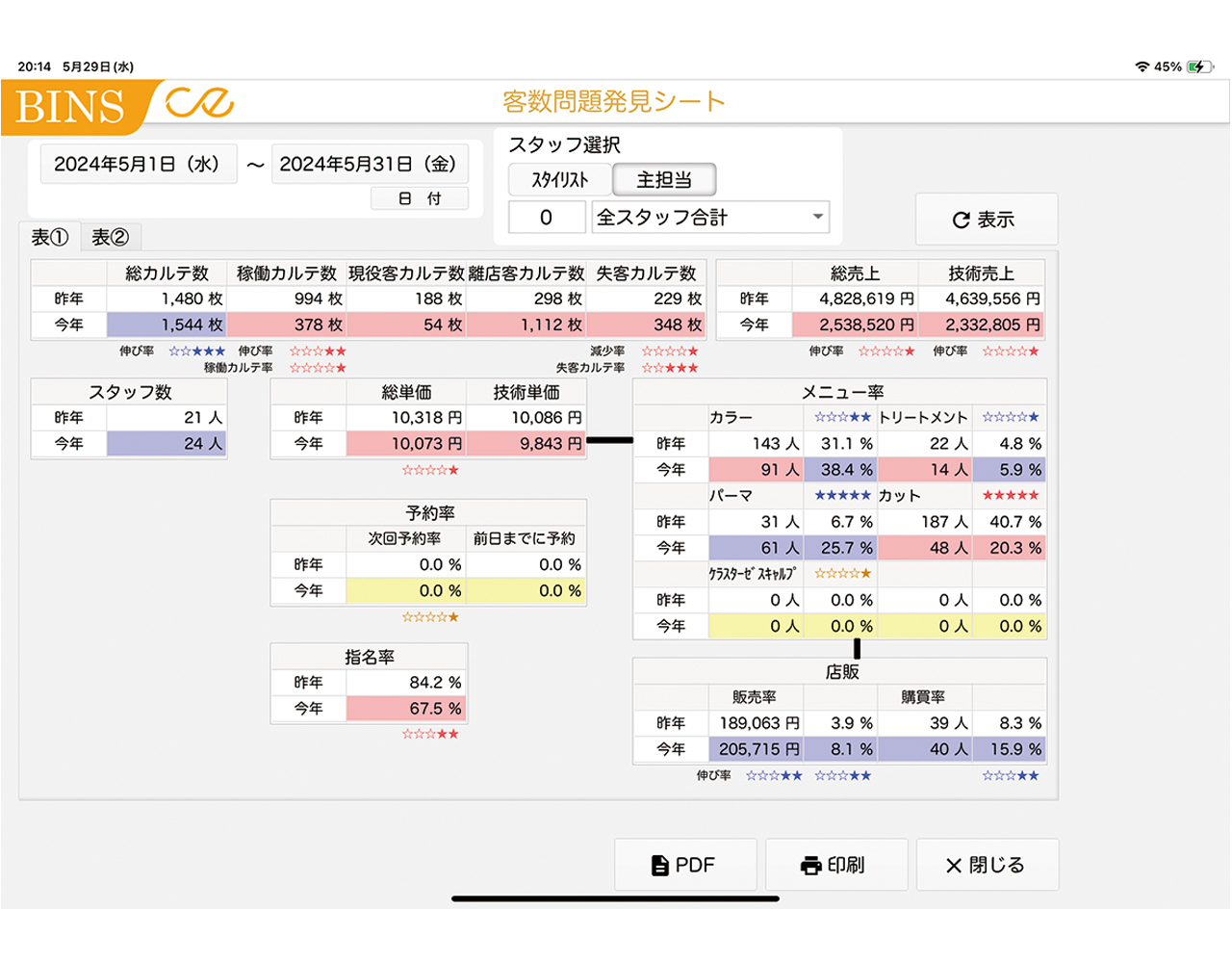Screen dimensions: 1232x962
Task: Switch to the 表① tab
Action: 50,237
